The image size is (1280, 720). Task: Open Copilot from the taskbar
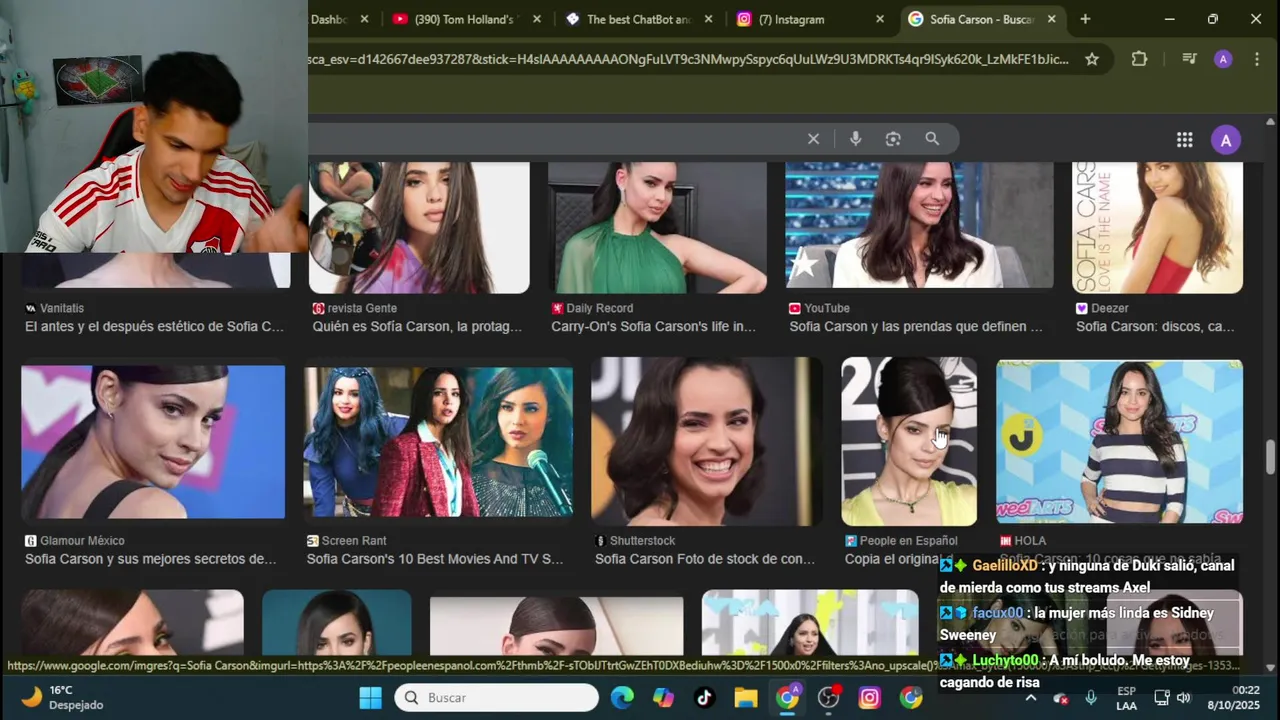(x=664, y=697)
